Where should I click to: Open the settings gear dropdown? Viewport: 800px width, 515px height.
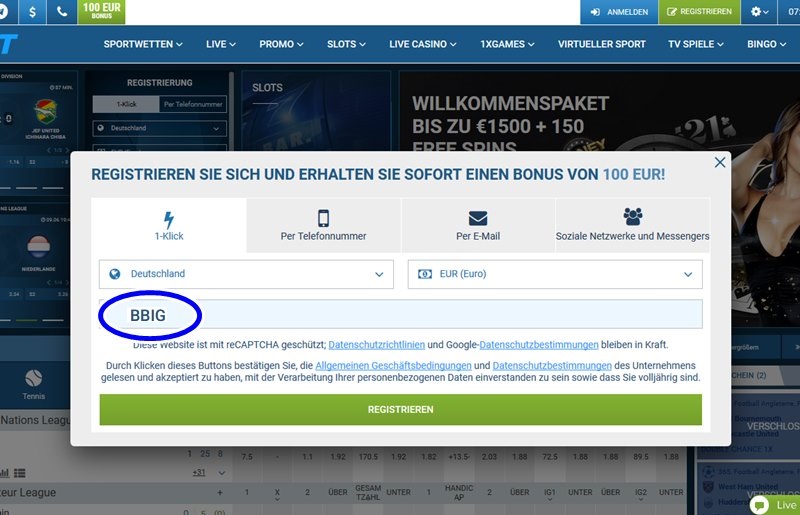coord(759,12)
